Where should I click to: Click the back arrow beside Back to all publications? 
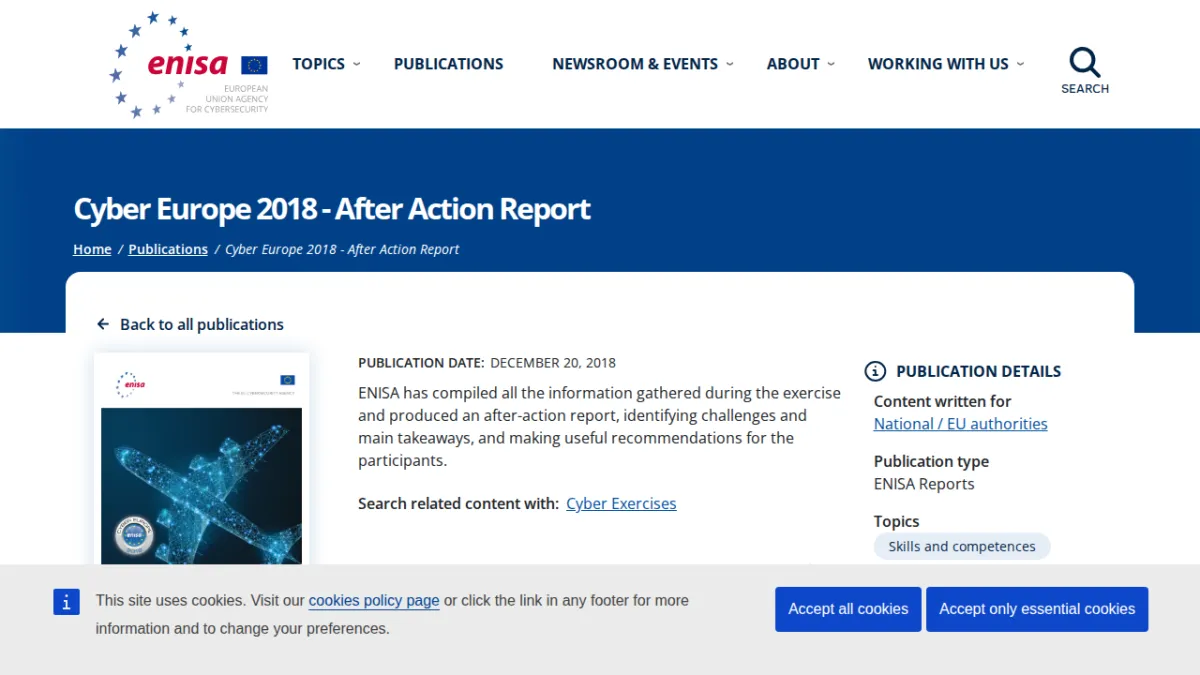click(103, 324)
